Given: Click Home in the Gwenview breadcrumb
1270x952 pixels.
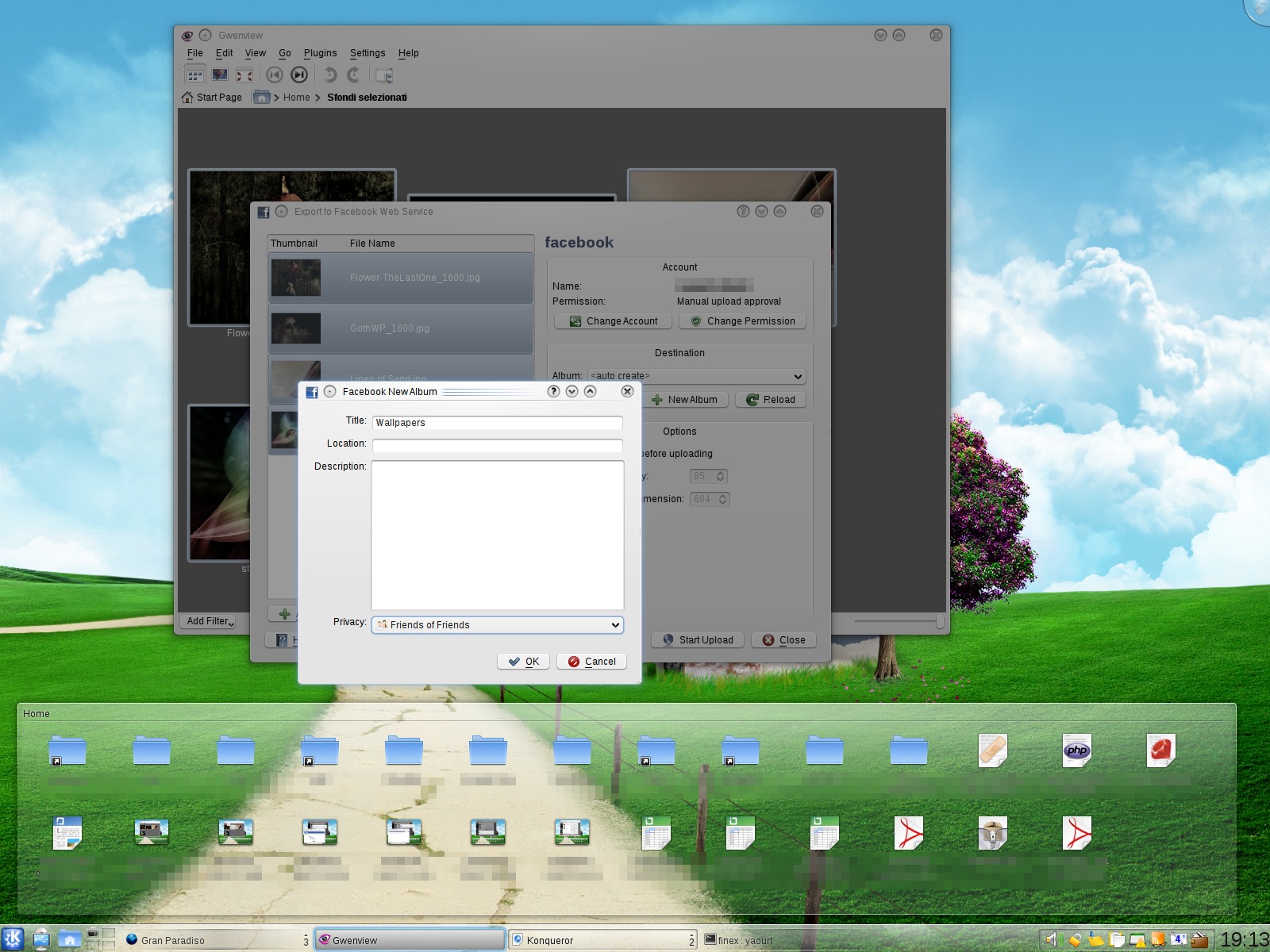Looking at the screenshot, I should tap(297, 98).
